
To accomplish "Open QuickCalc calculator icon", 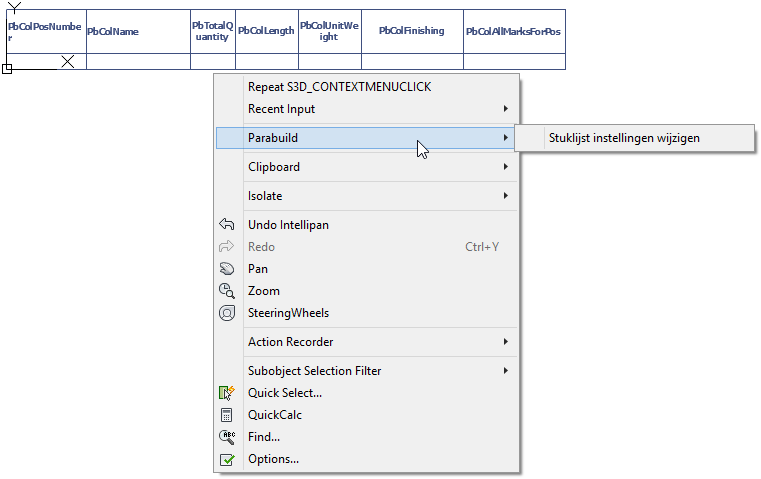I will [227, 415].
